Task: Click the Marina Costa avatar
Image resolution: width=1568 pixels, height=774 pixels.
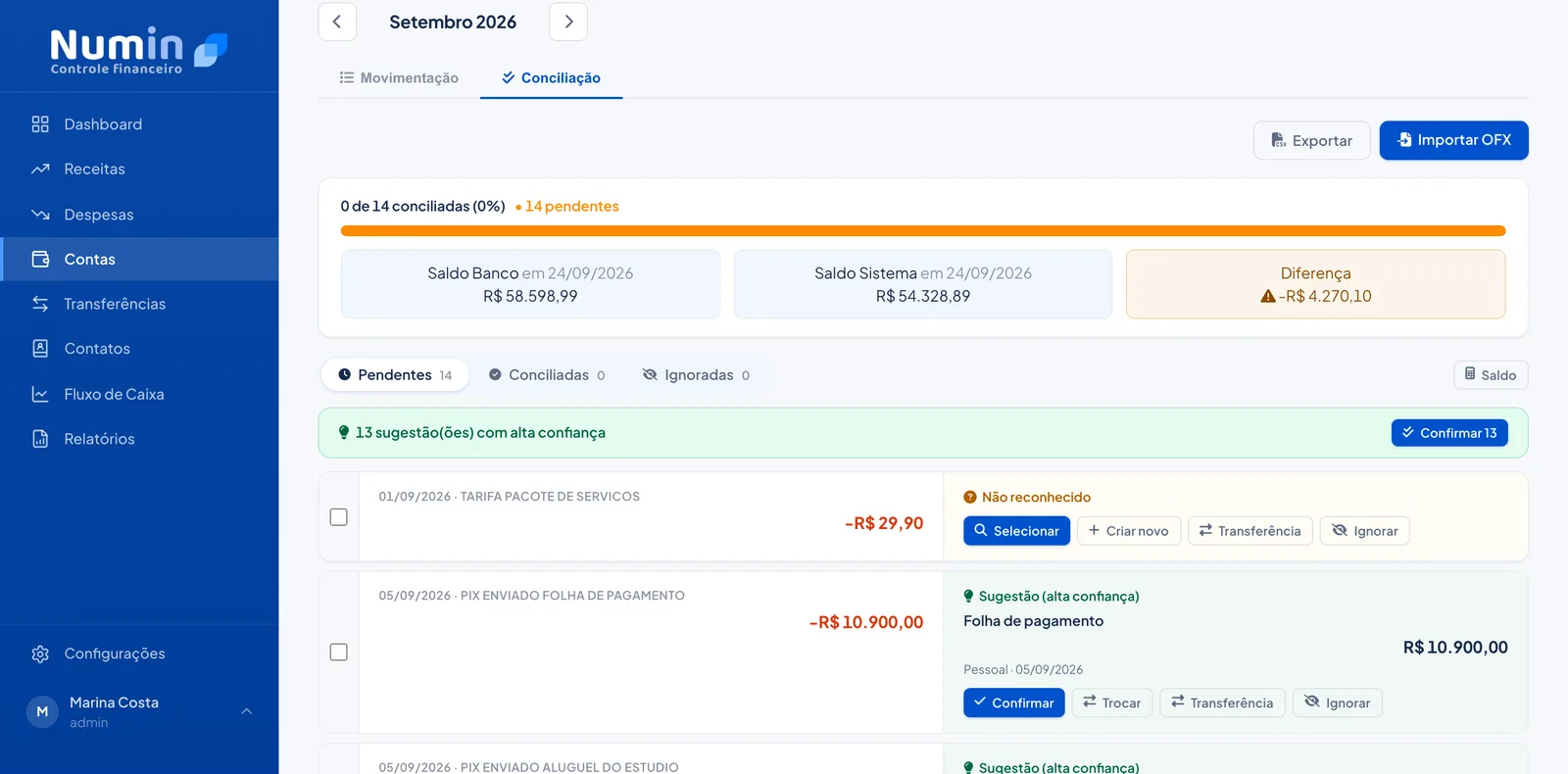Action: coord(42,712)
